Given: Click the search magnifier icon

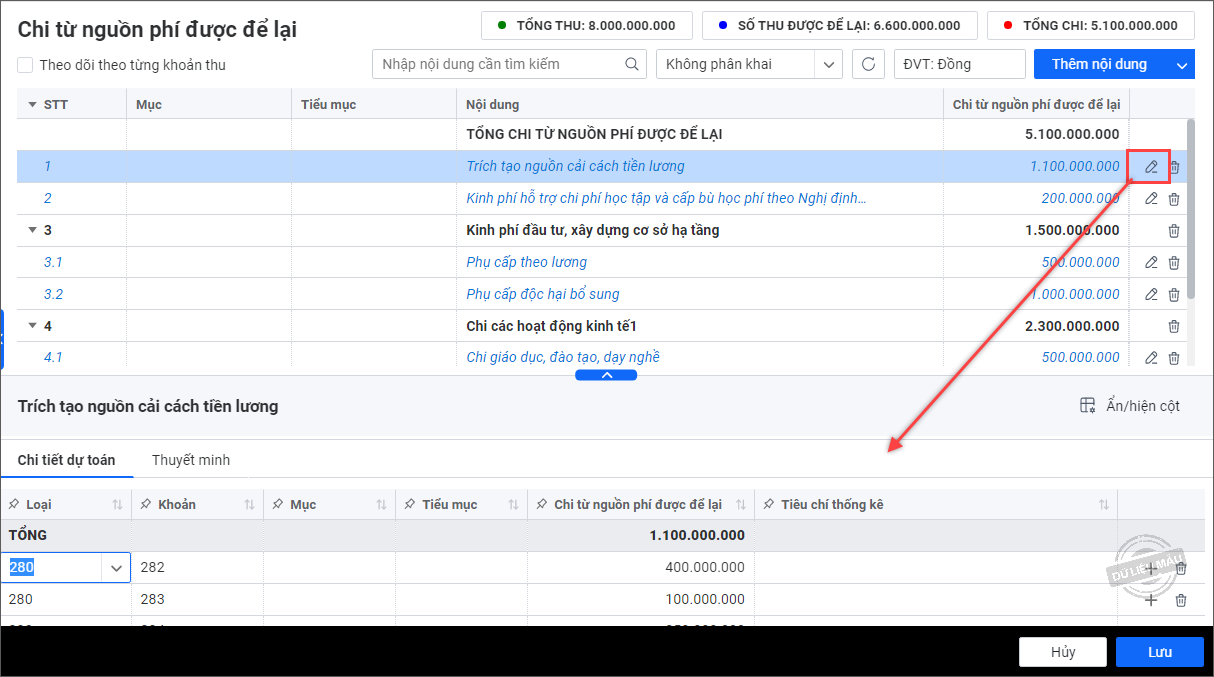Looking at the screenshot, I should 631,64.
